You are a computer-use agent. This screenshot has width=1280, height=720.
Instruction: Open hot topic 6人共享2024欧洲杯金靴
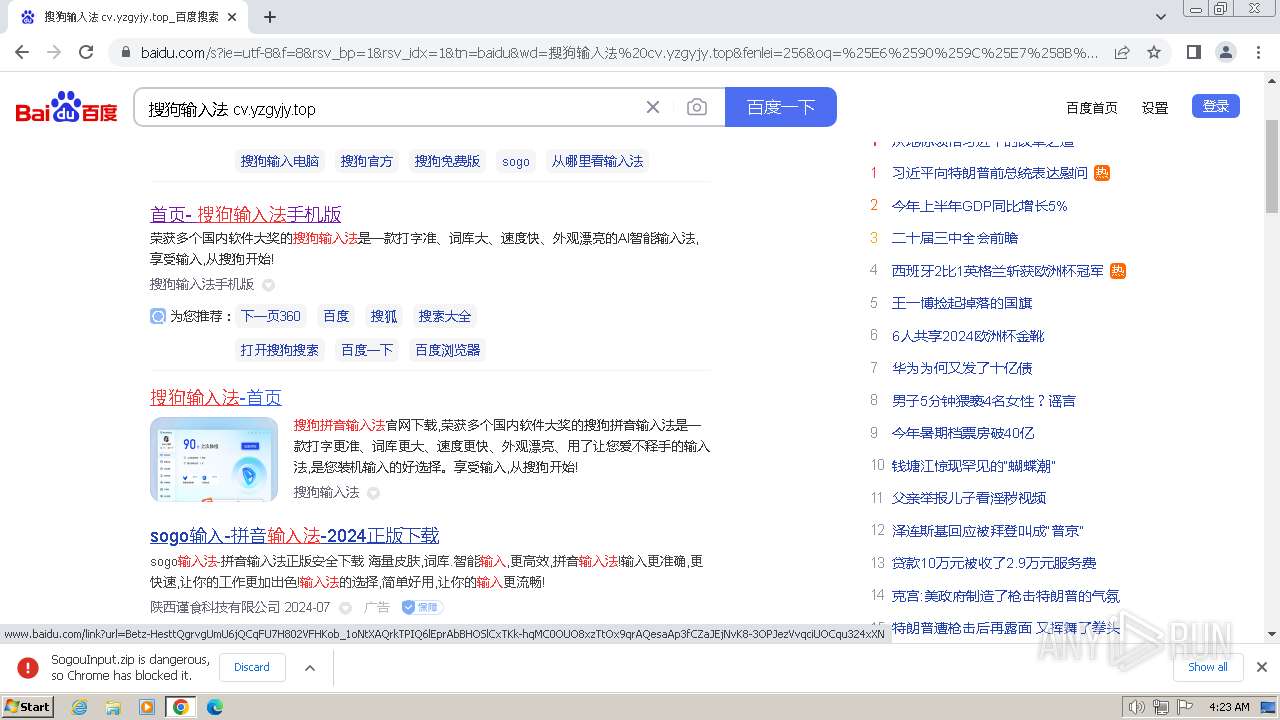968,336
